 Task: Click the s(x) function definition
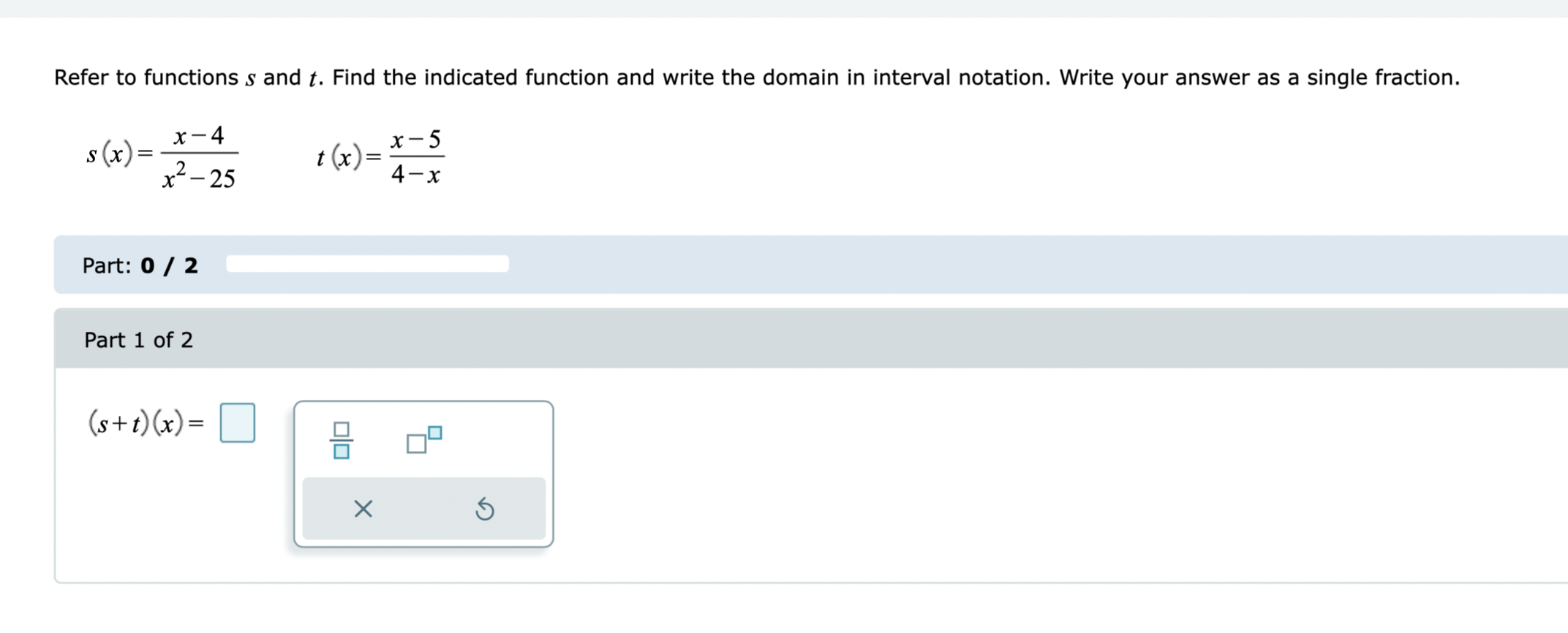pos(159,155)
